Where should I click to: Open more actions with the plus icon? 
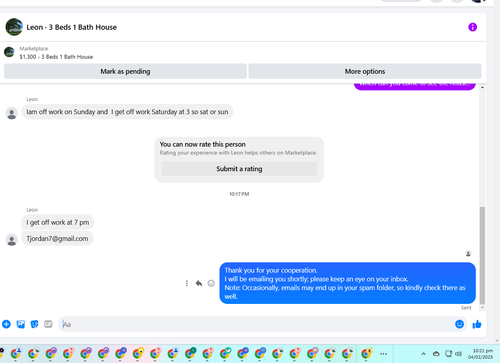pyautogui.click(x=6, y=324)
